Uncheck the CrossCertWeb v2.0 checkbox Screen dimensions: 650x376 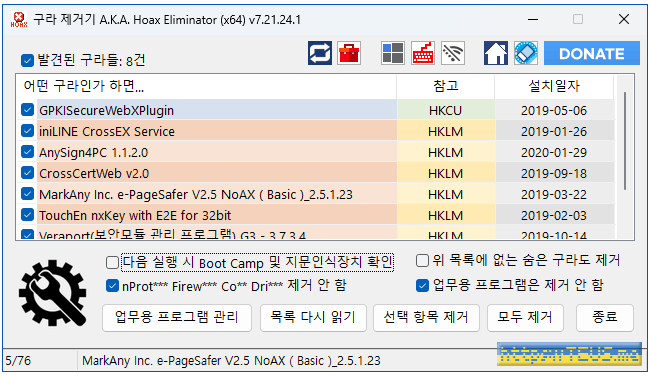(x=27, y=173)
